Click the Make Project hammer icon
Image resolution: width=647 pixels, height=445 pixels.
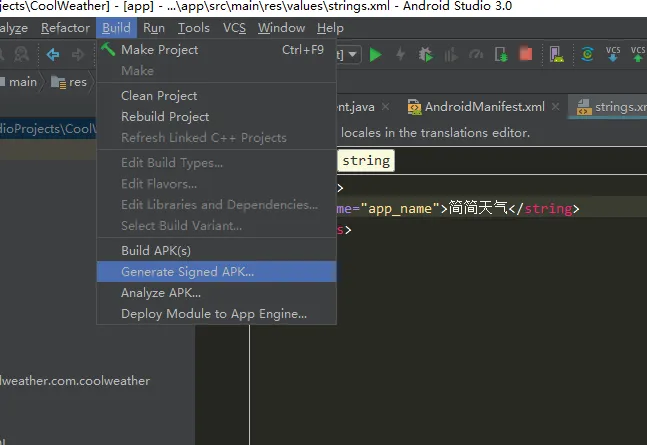(x=108, y=50)
